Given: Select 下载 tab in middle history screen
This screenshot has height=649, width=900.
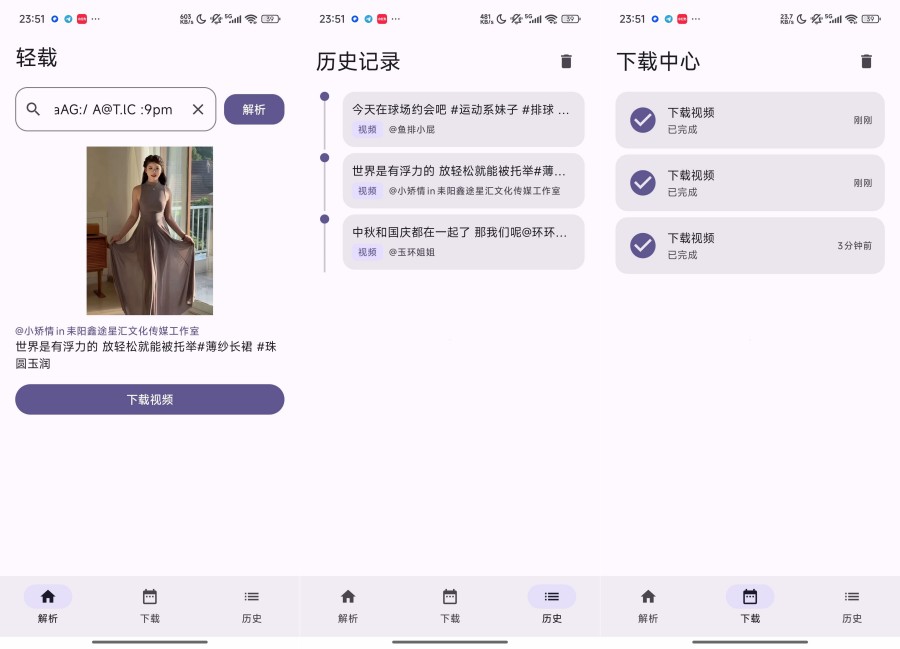Looking at the screenshot, I should [x=450, y=605].
